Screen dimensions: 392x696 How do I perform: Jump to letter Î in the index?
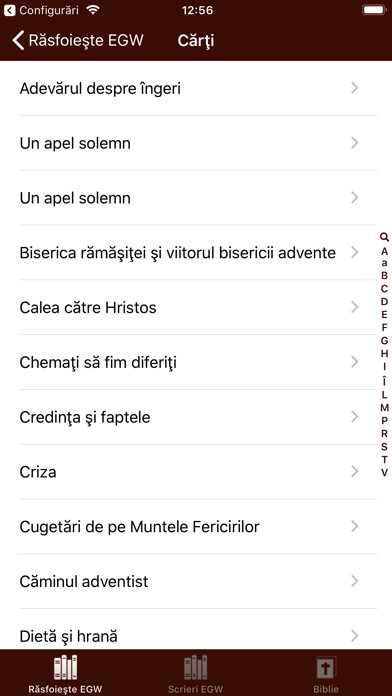click(384, 380)
